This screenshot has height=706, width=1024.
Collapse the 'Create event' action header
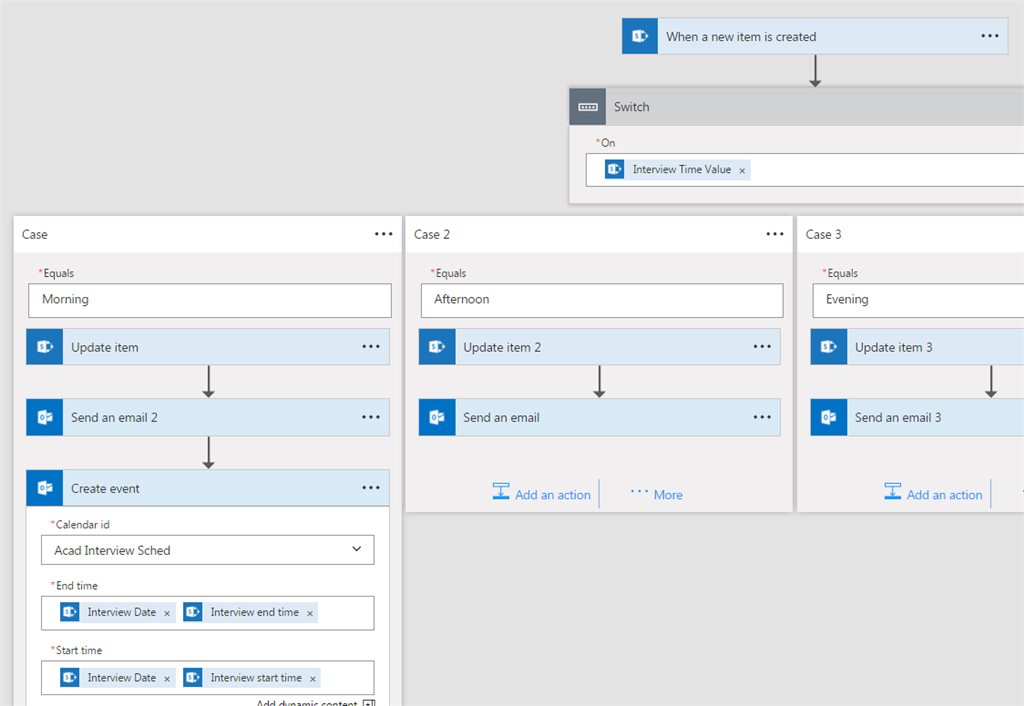pyautogui.click(x=208, y=488)
